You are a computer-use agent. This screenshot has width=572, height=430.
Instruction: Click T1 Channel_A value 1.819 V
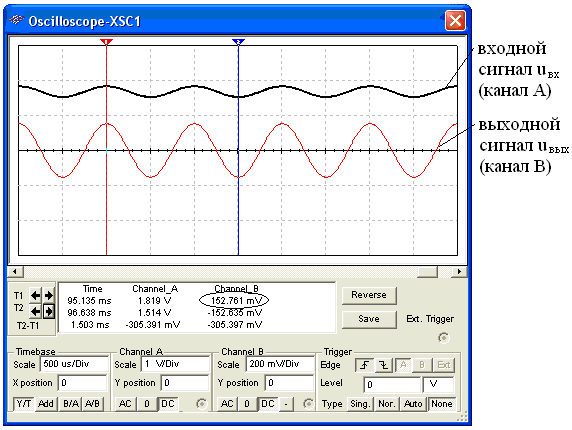coord(154,301)
